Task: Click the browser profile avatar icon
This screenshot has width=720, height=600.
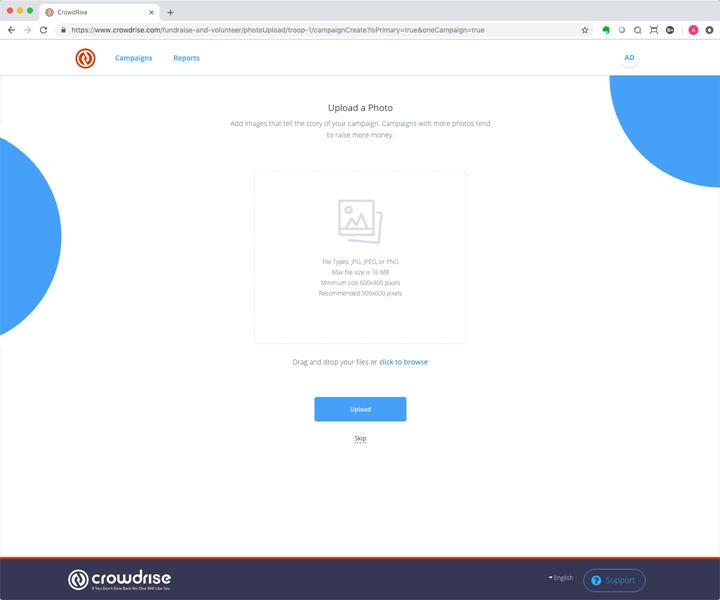Action: (693, 30)
